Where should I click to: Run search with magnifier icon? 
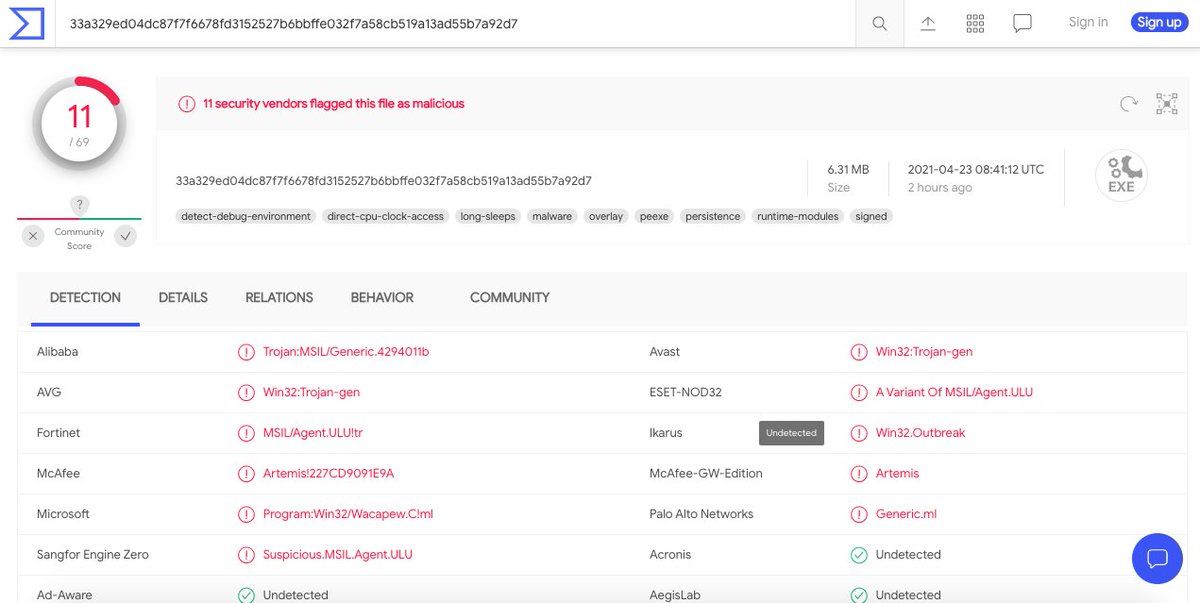click(x=880, y=23)
